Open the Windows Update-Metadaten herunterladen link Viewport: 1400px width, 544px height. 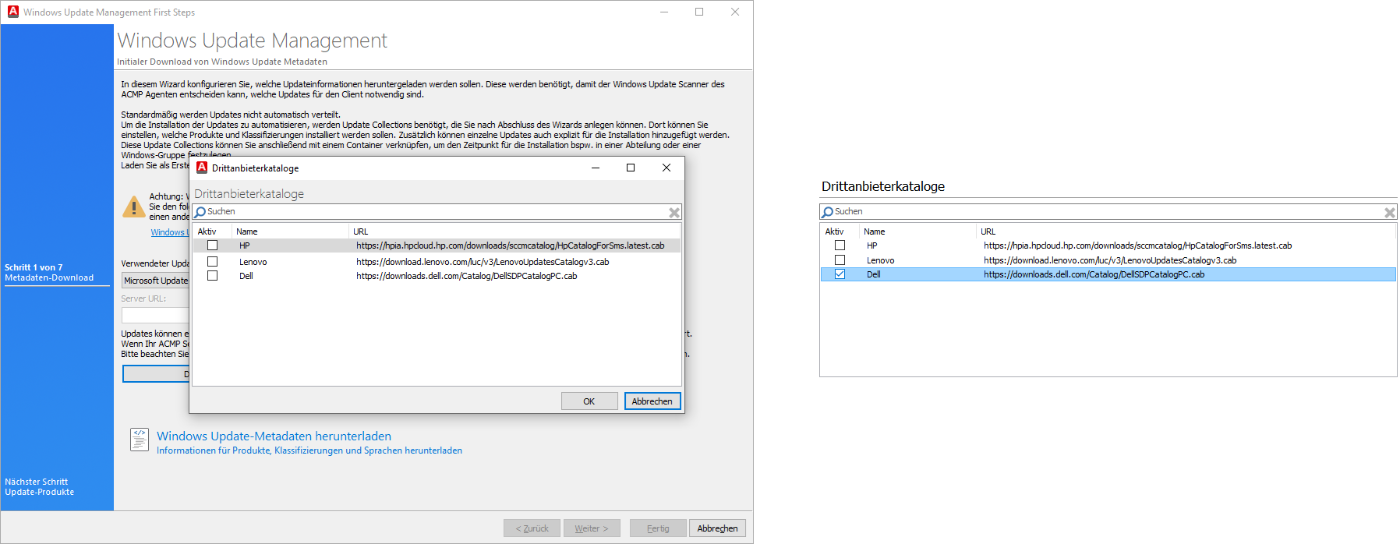pos(273,436)
